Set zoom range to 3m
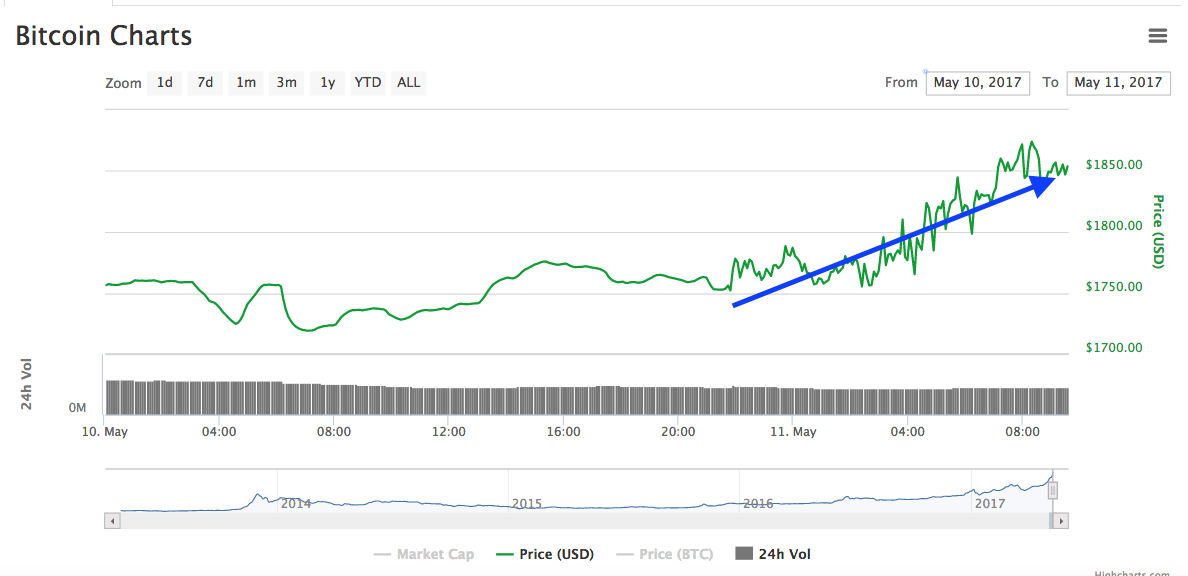Image resolution: width=1188 pixels, height=576 pixels. coord(286,83)
